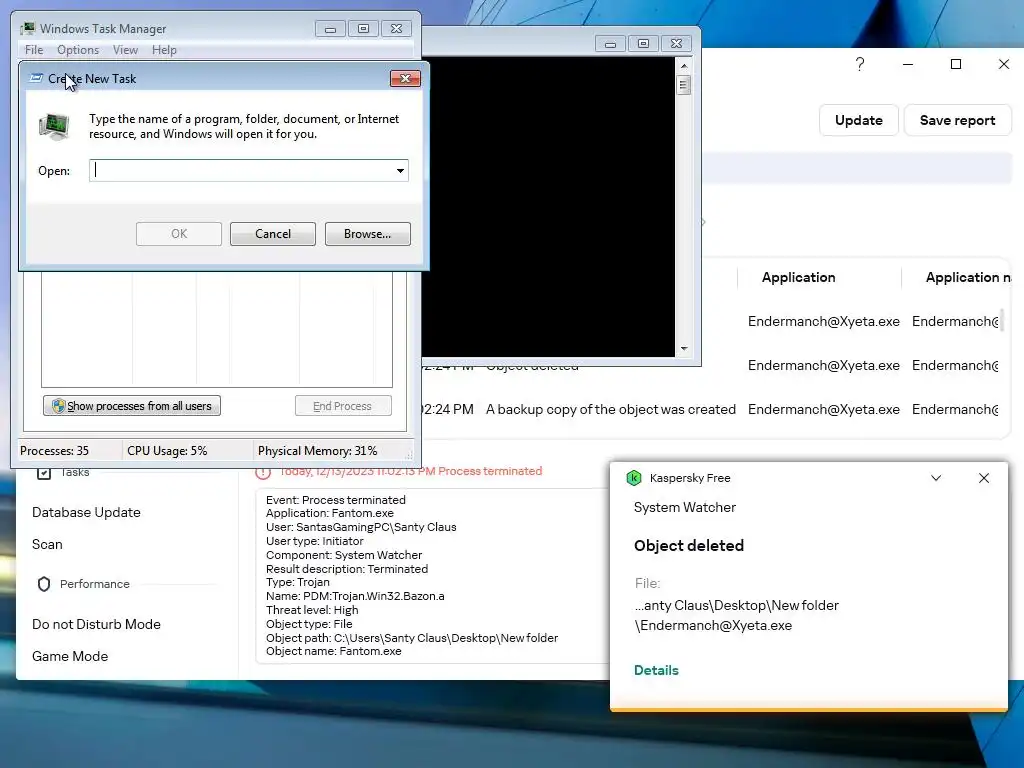Click the Browse... button

pos(368,234)
